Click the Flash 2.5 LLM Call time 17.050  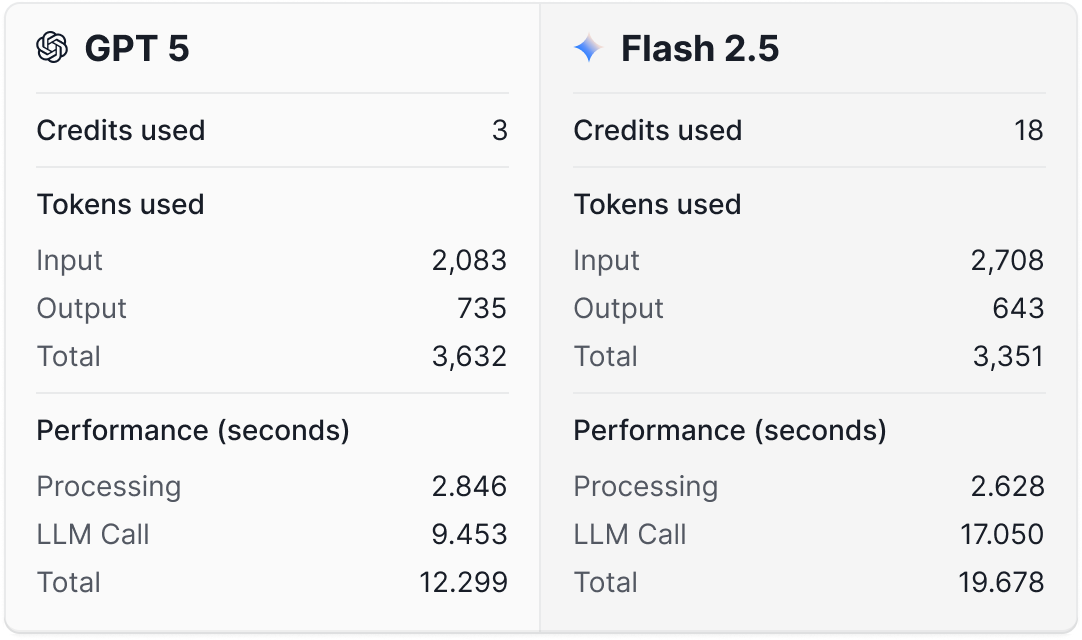tap(1002, 535)
